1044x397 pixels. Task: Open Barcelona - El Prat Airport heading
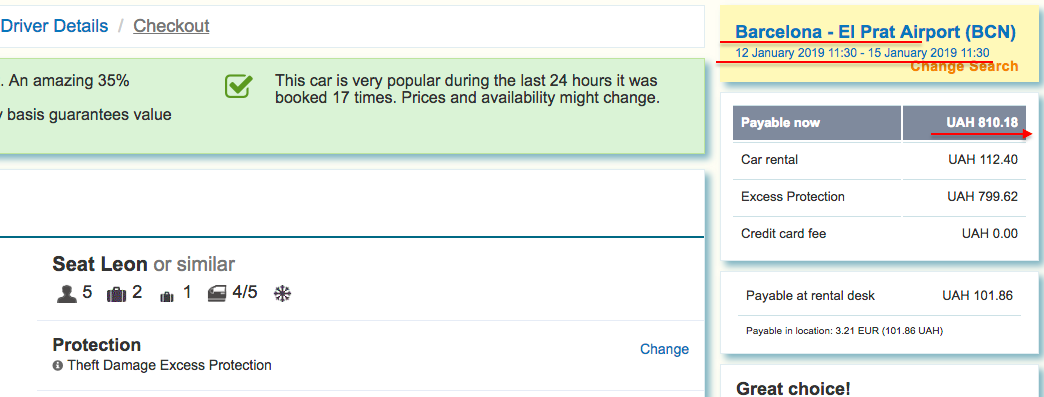(x=876, y=32)
